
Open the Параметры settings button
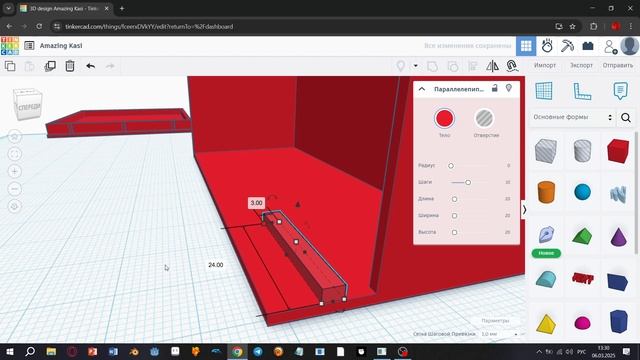click(x=495, y=321)
